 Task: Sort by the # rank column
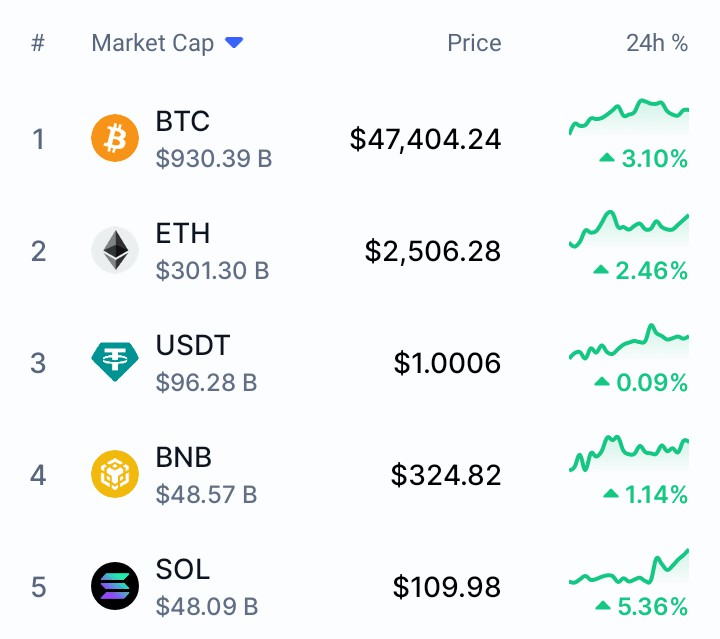coord(38,43)
